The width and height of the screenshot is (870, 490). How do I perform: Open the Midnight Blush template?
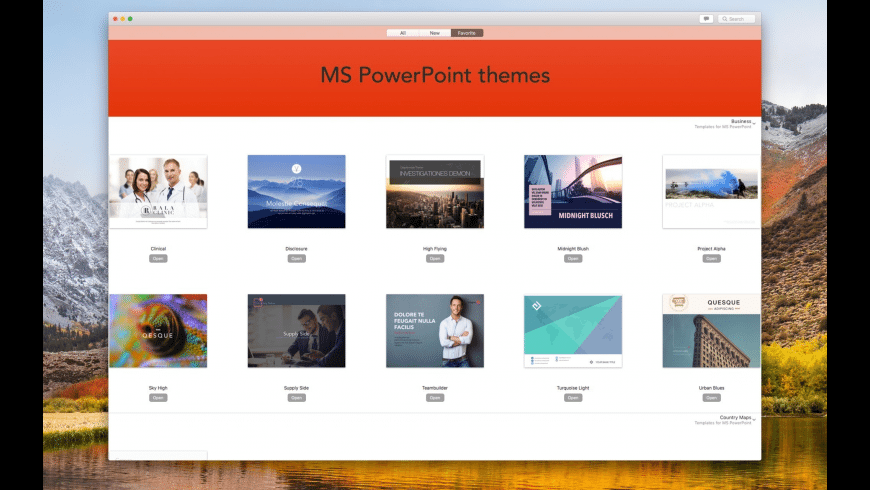coord(573,259)
